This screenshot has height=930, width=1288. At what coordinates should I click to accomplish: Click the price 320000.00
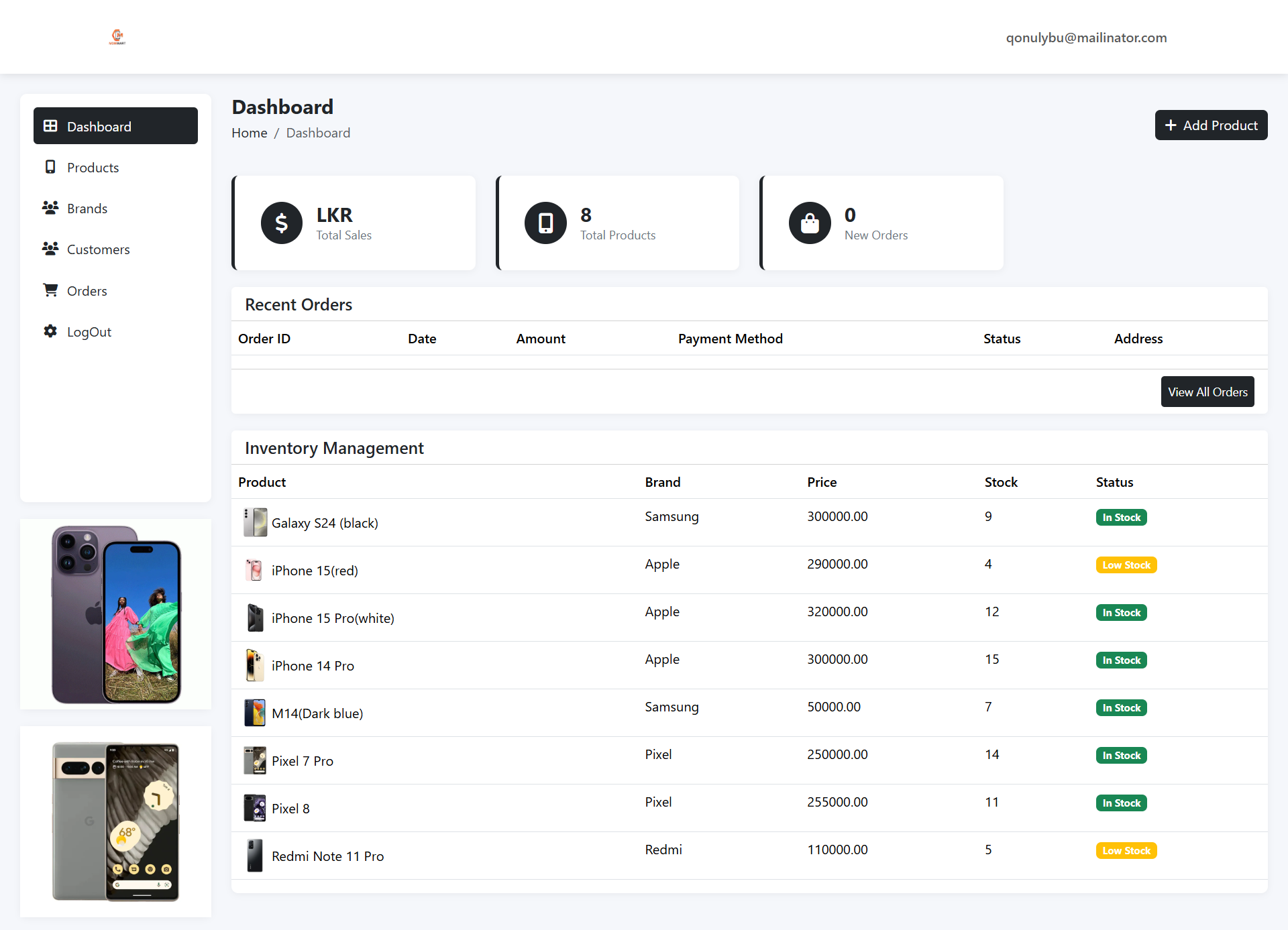[837, 612]
